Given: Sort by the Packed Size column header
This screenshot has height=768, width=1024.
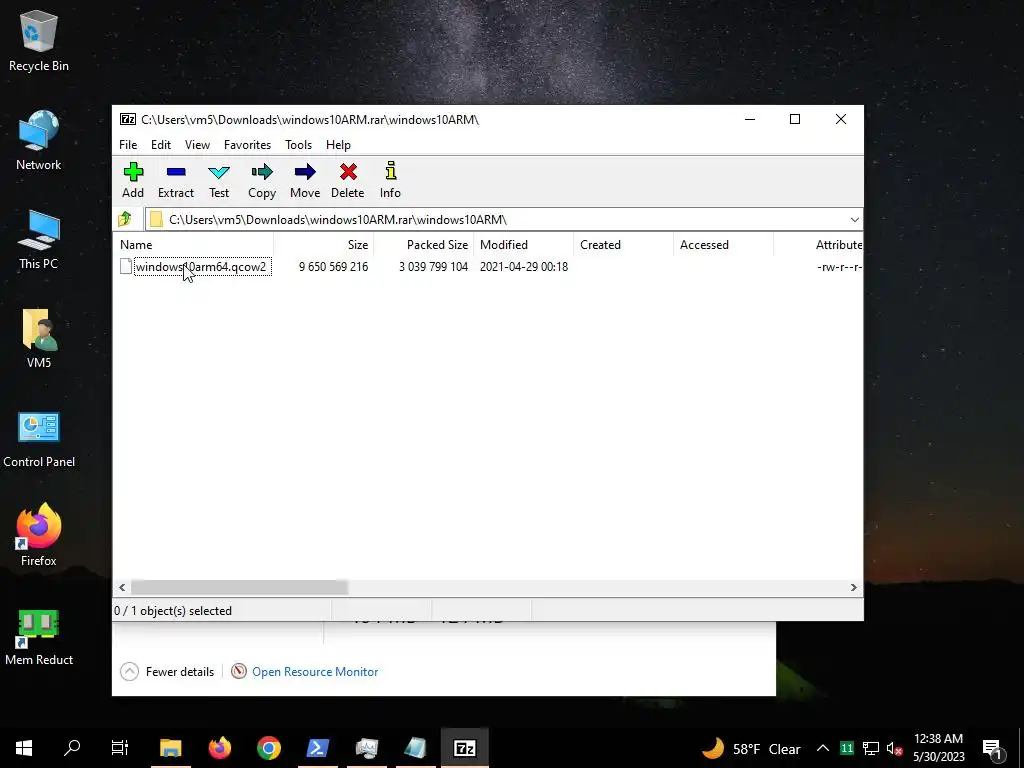Looking at the screenshot, I should [424, 245].
